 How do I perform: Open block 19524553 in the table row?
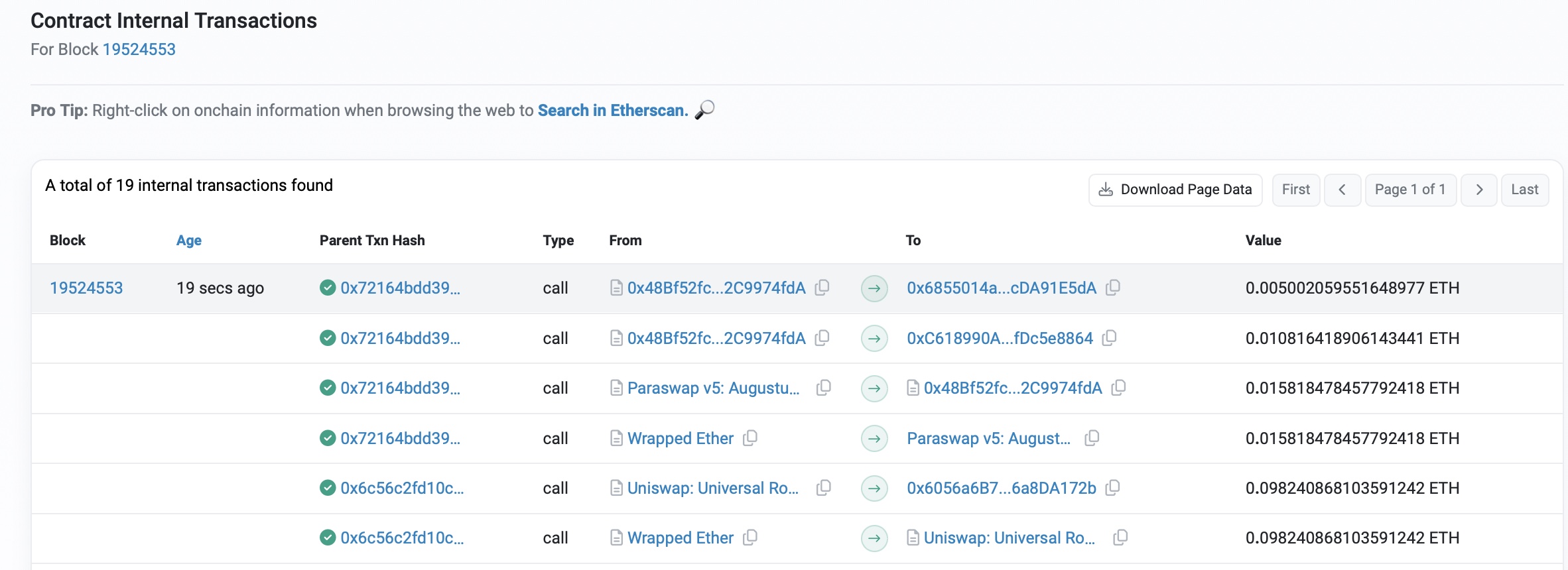[86, 288]
